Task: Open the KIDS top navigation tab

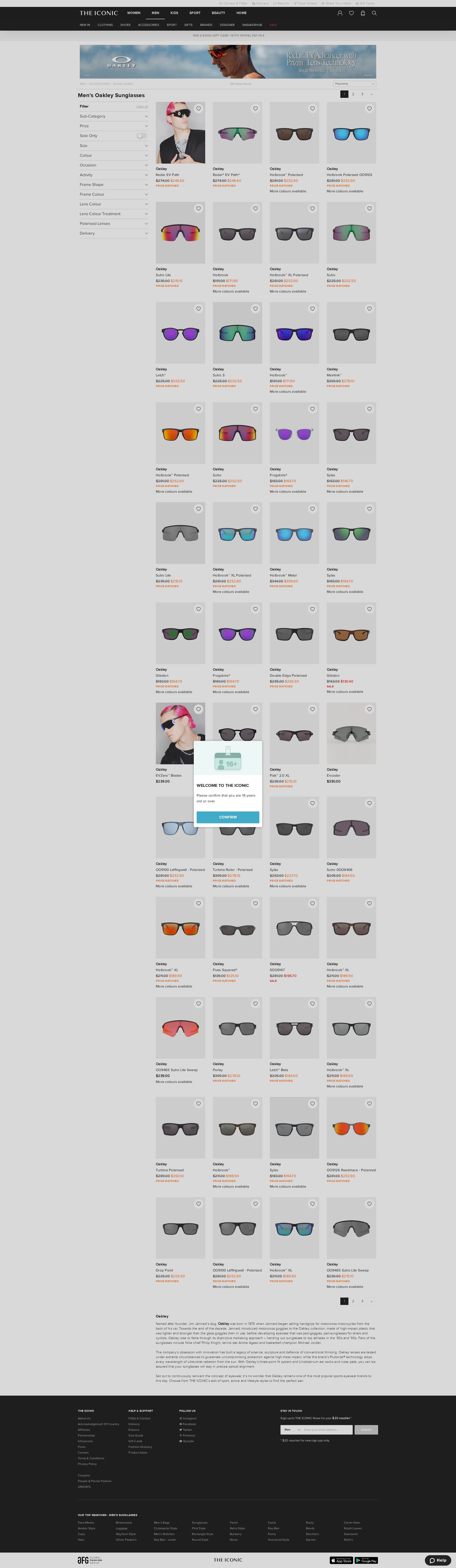Action: click(x=174, y=13)
